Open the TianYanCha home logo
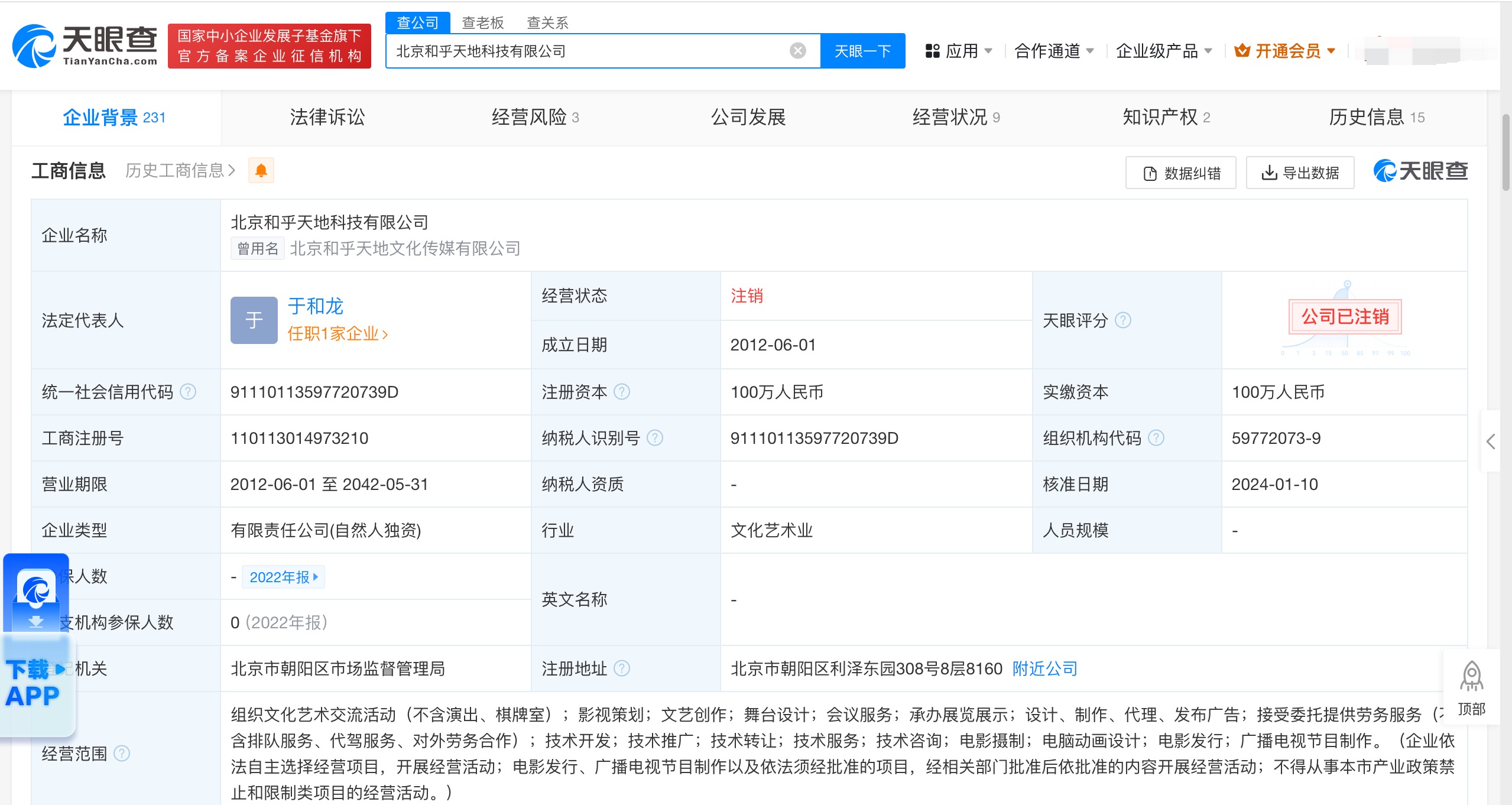This screenshot has height=805, width=1512. [x=85, y=46]
